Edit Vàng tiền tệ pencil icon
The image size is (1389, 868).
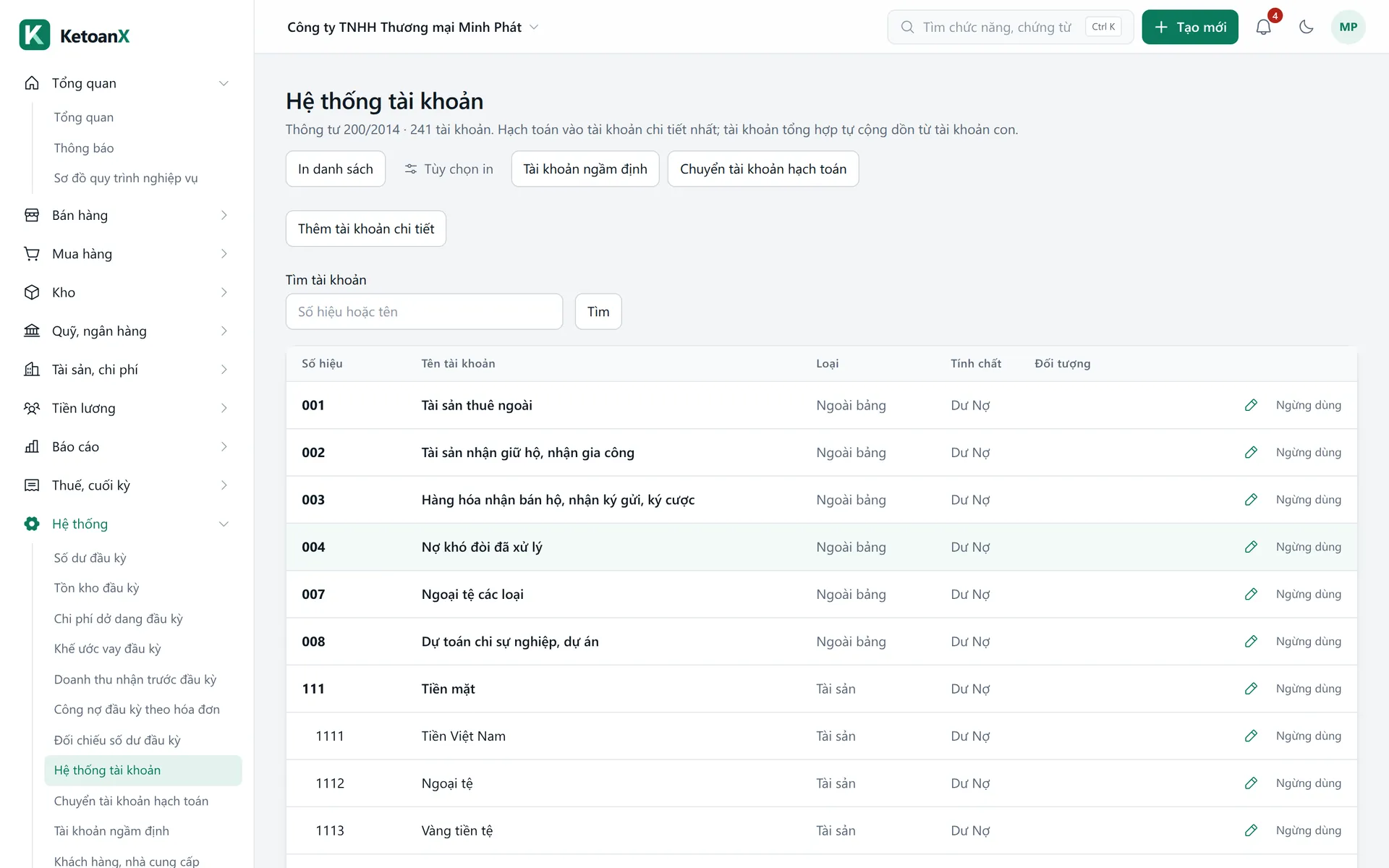coord(1251,830)
